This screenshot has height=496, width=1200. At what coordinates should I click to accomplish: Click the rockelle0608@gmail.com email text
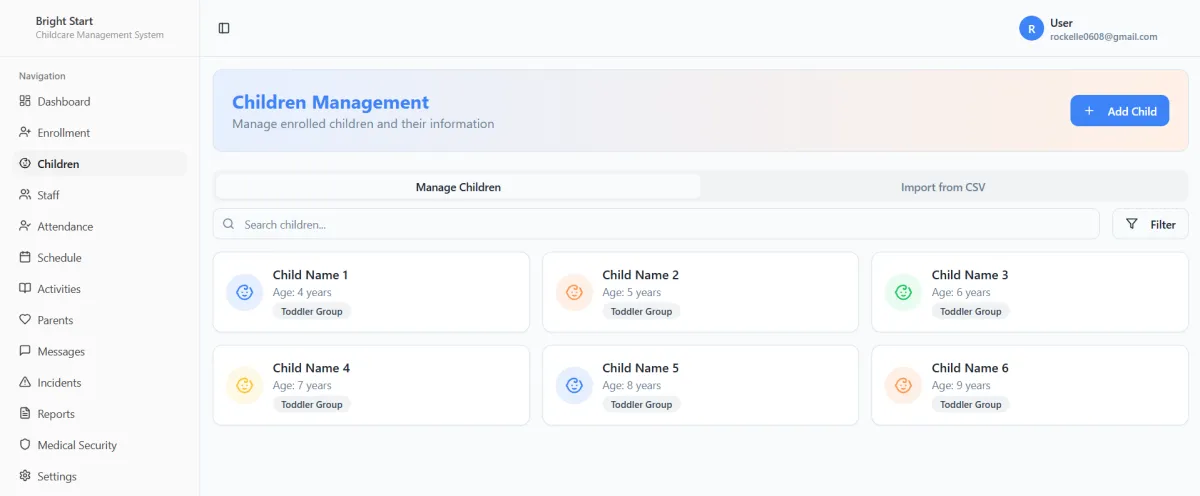point(1103,37)
